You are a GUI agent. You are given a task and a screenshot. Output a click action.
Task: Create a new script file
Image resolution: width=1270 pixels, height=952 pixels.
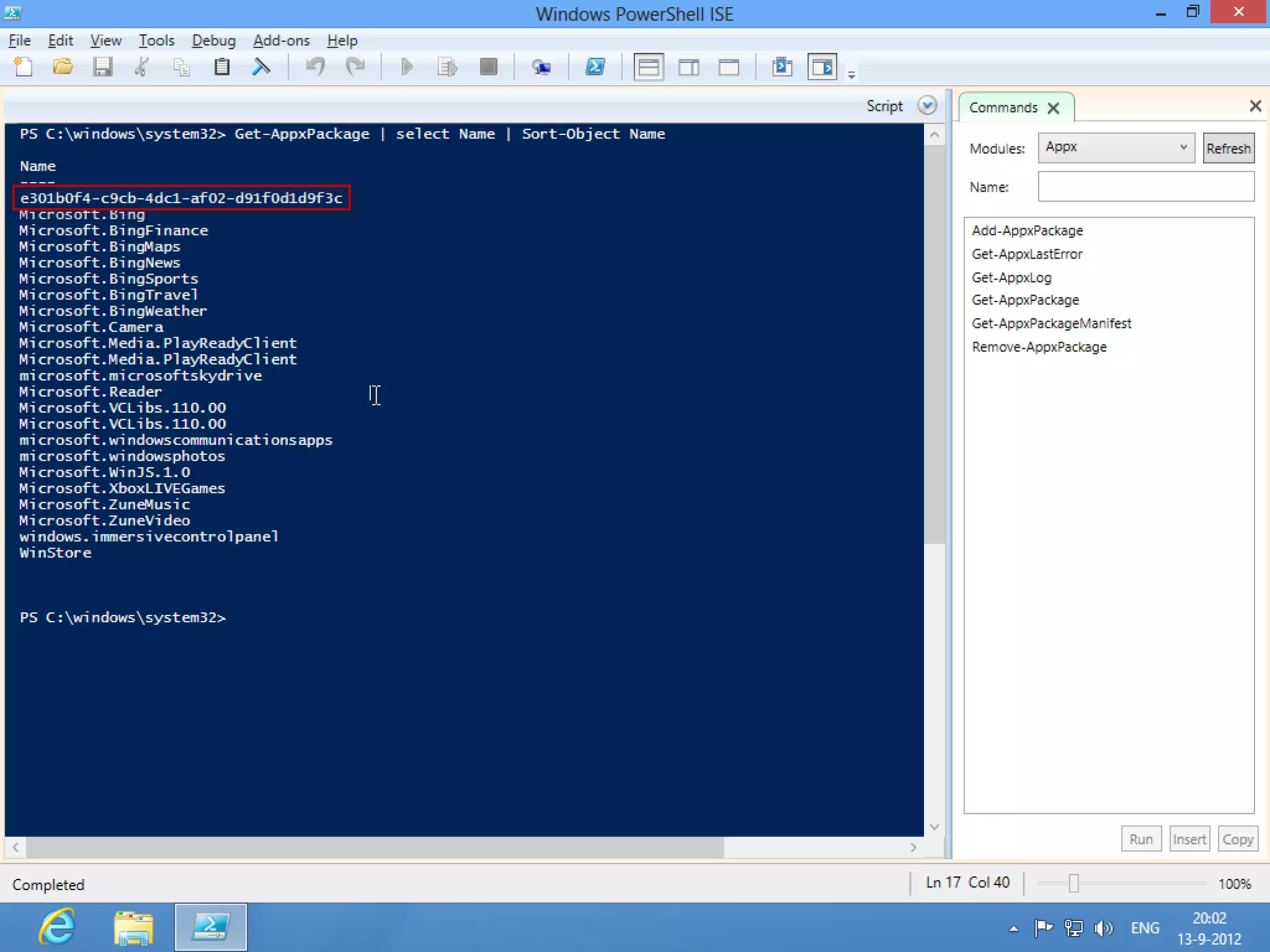[23, 66]
